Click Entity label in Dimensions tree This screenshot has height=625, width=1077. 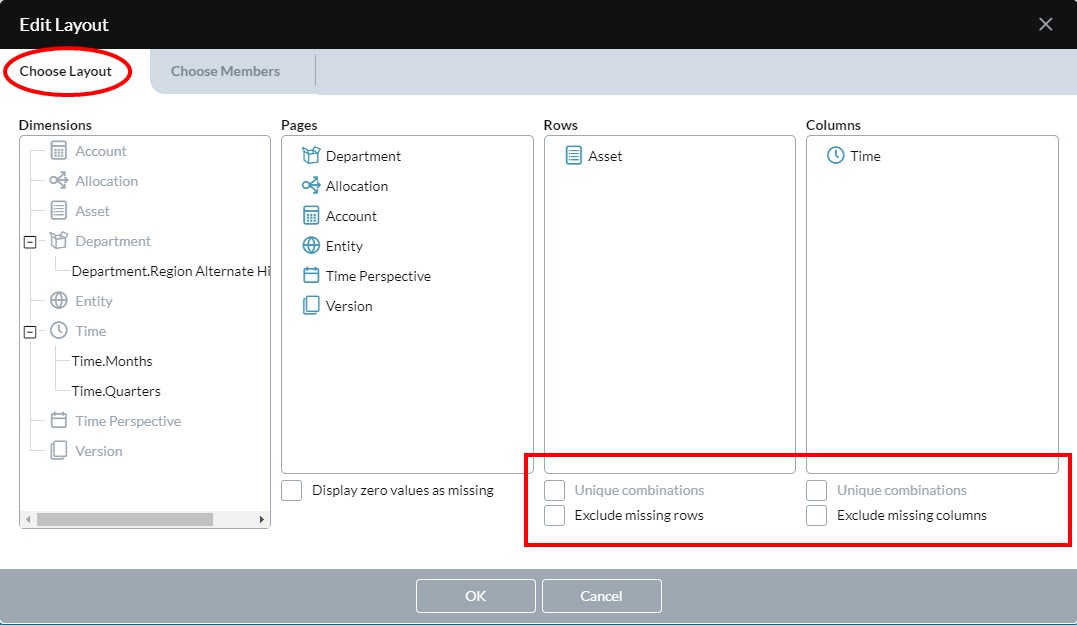click(x=94, y=301)
